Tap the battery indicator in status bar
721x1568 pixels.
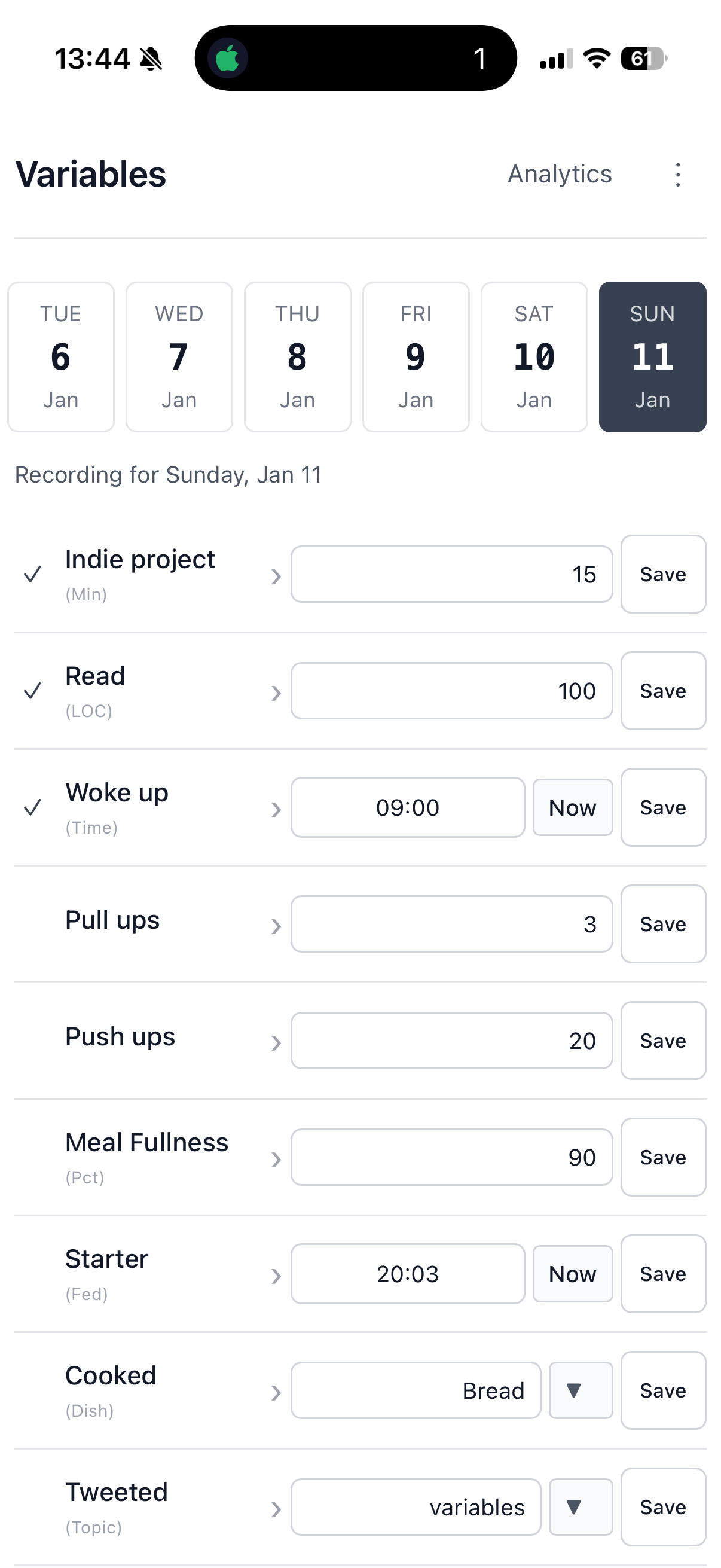[643, 59]
